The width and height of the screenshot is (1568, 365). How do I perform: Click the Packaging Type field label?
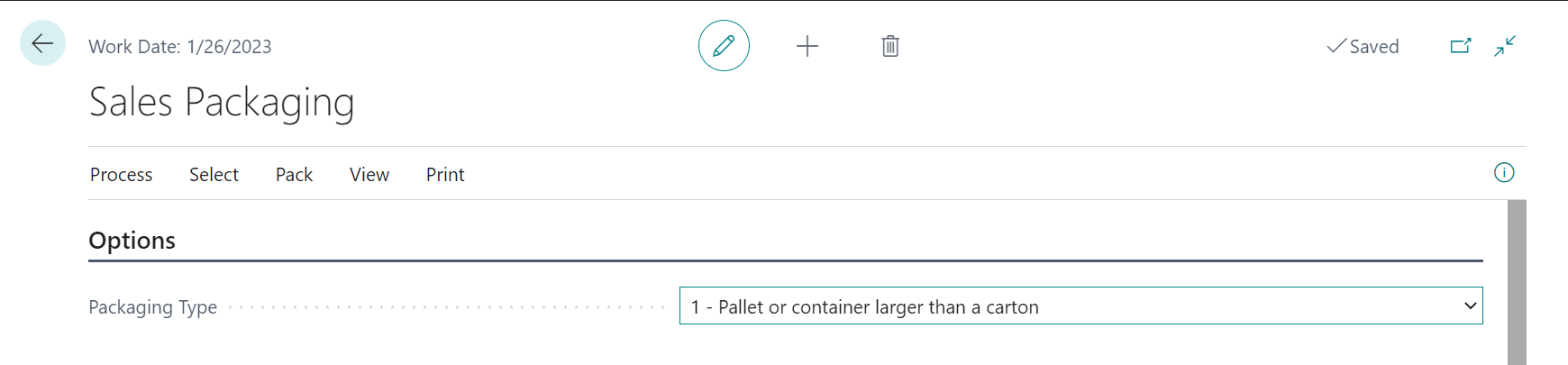pos(152,307)
